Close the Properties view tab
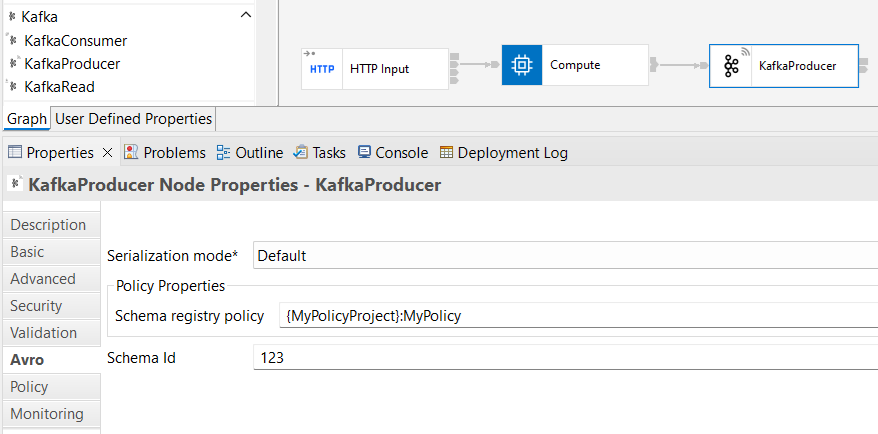 [x=108, y=152]
